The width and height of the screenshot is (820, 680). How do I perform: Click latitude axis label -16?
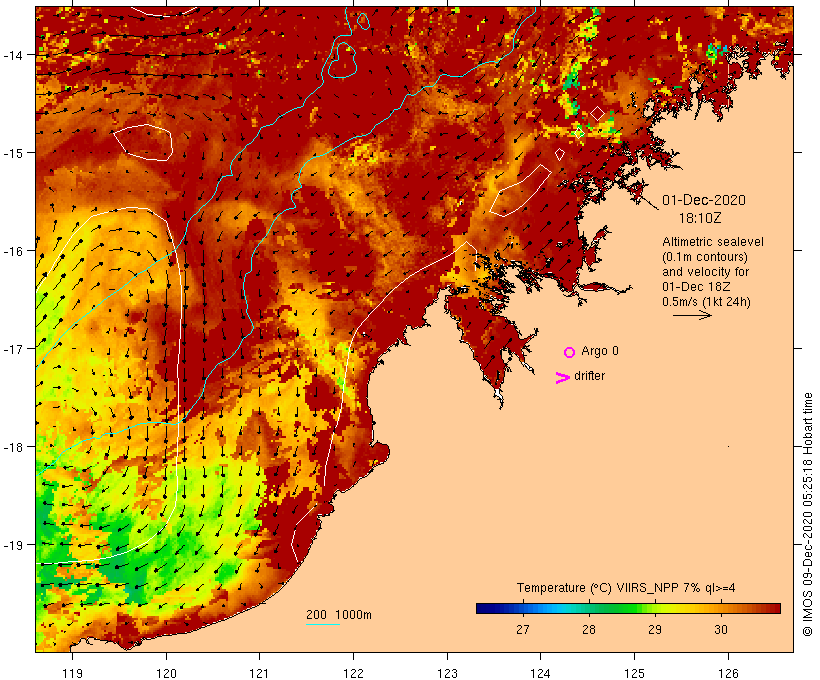(x=13, y=251)
